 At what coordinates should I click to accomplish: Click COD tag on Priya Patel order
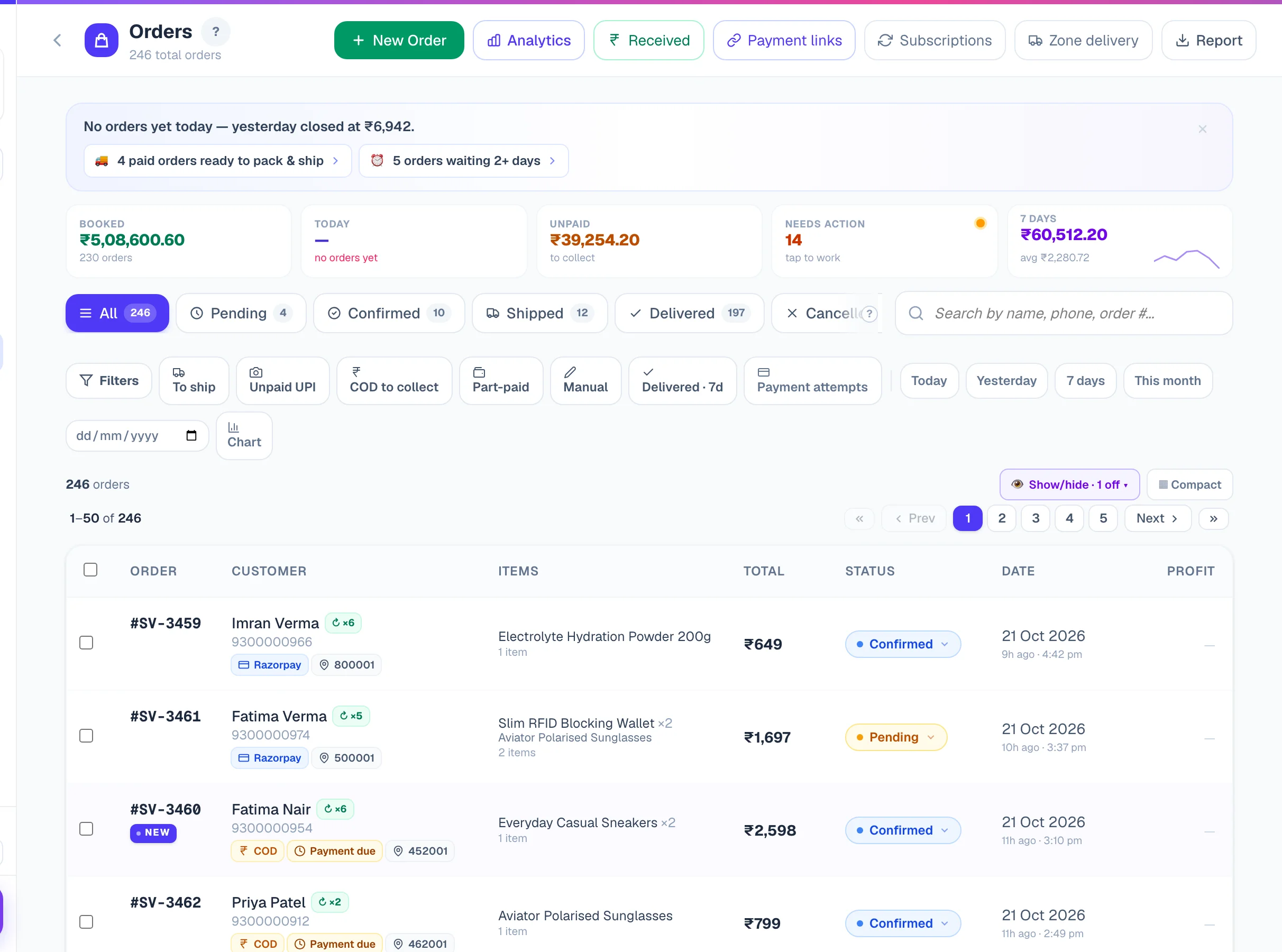click(258, 944)
